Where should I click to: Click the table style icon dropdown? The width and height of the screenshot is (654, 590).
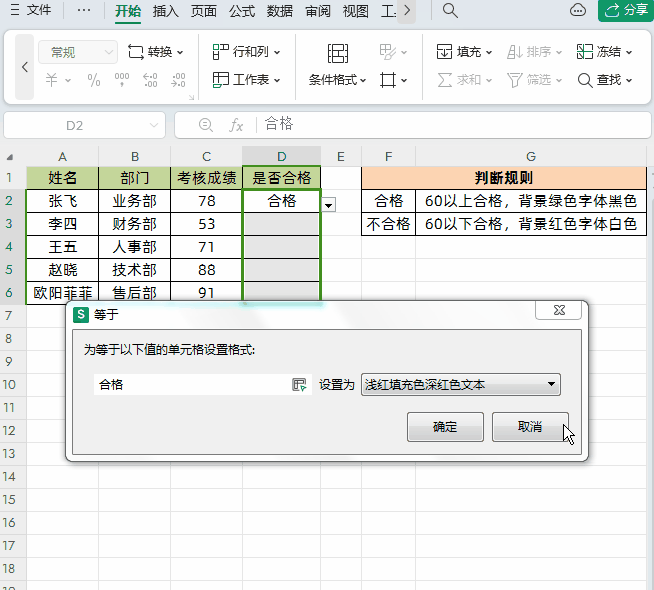tap(393, 52)
